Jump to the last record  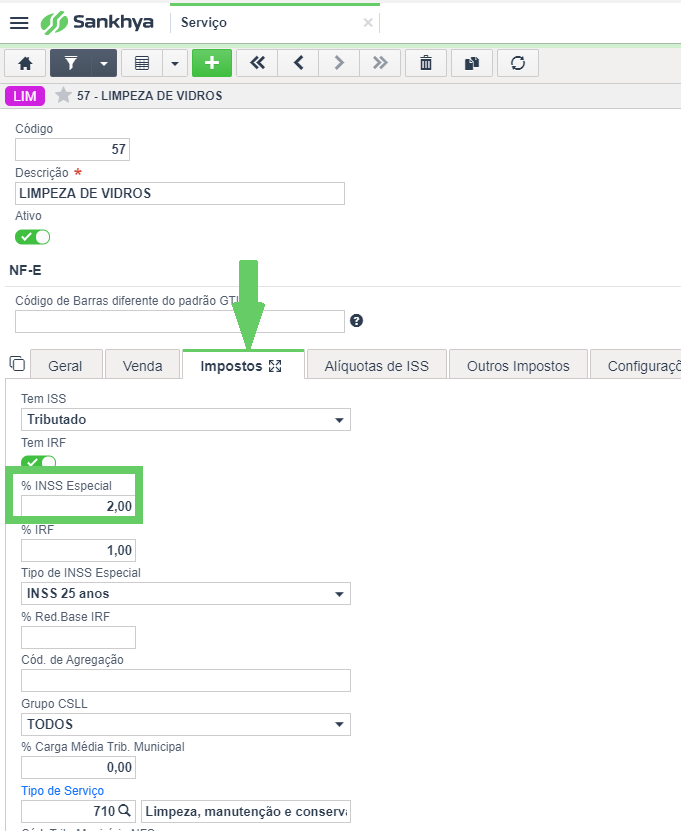(x=380, y=64)
